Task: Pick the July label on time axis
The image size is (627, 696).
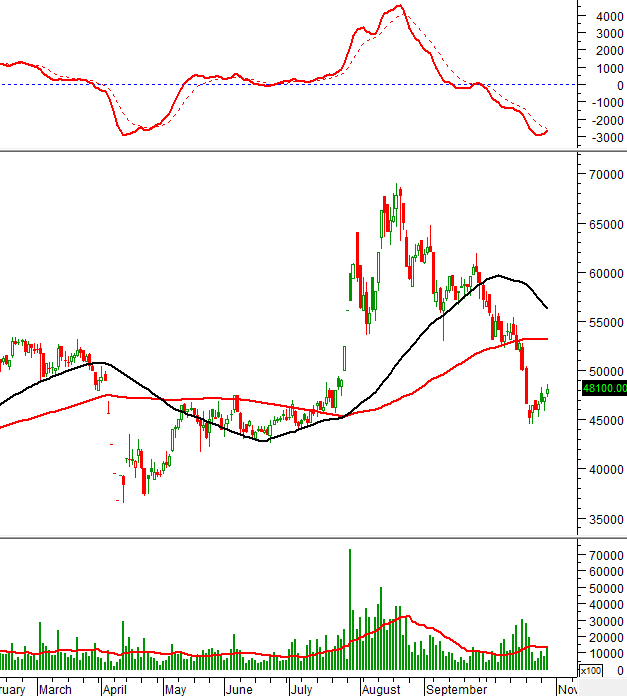Action: click(301, 689)
